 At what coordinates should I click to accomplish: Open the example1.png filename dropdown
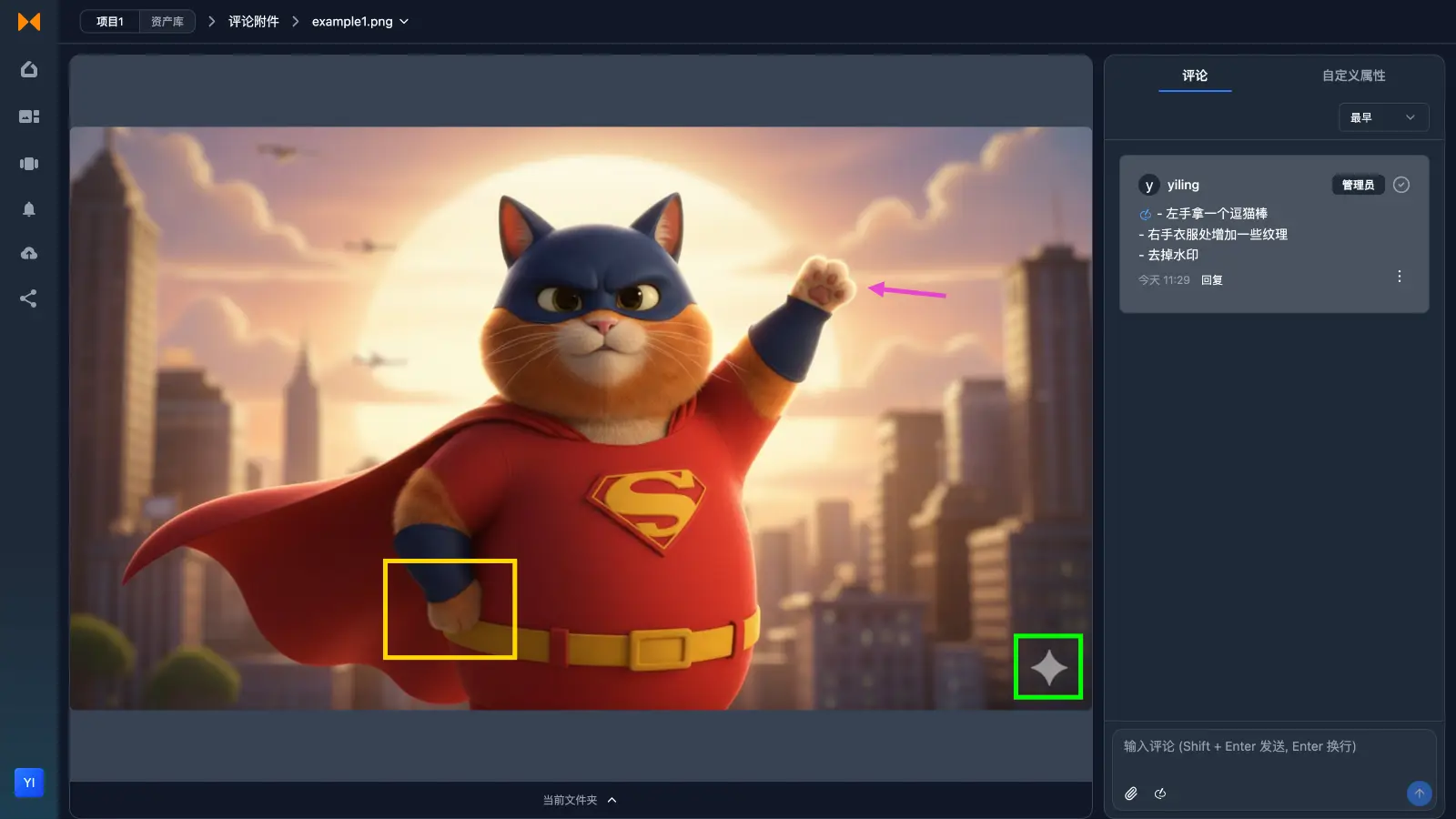point(405,21)
